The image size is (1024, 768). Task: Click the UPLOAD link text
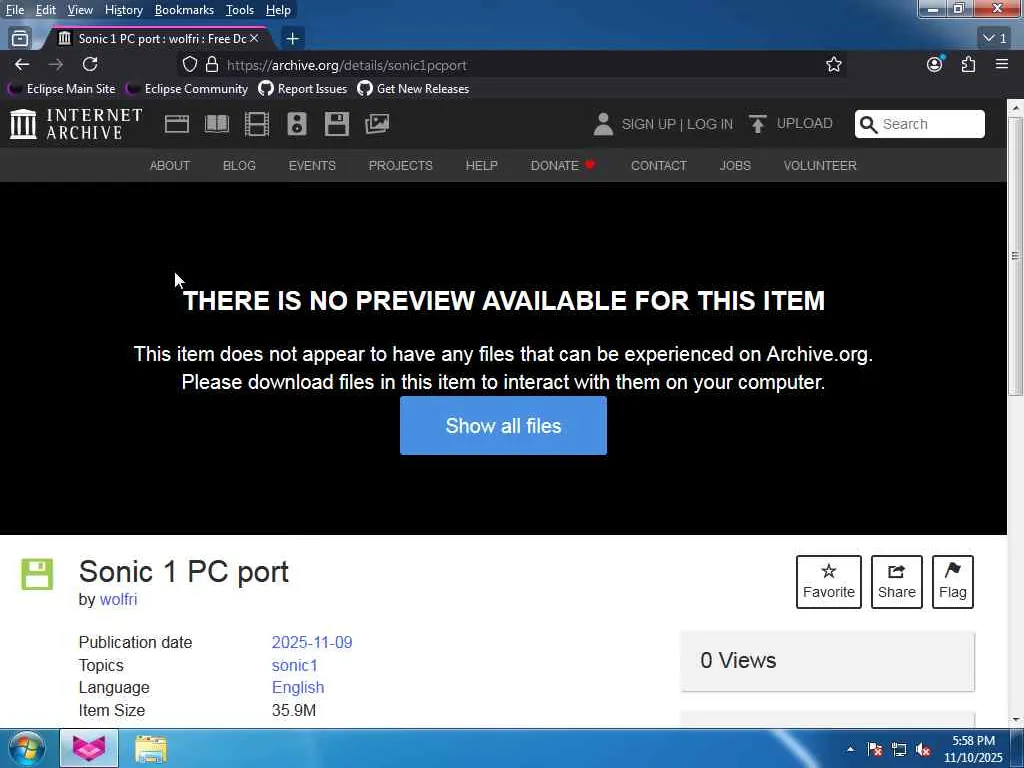805,123
